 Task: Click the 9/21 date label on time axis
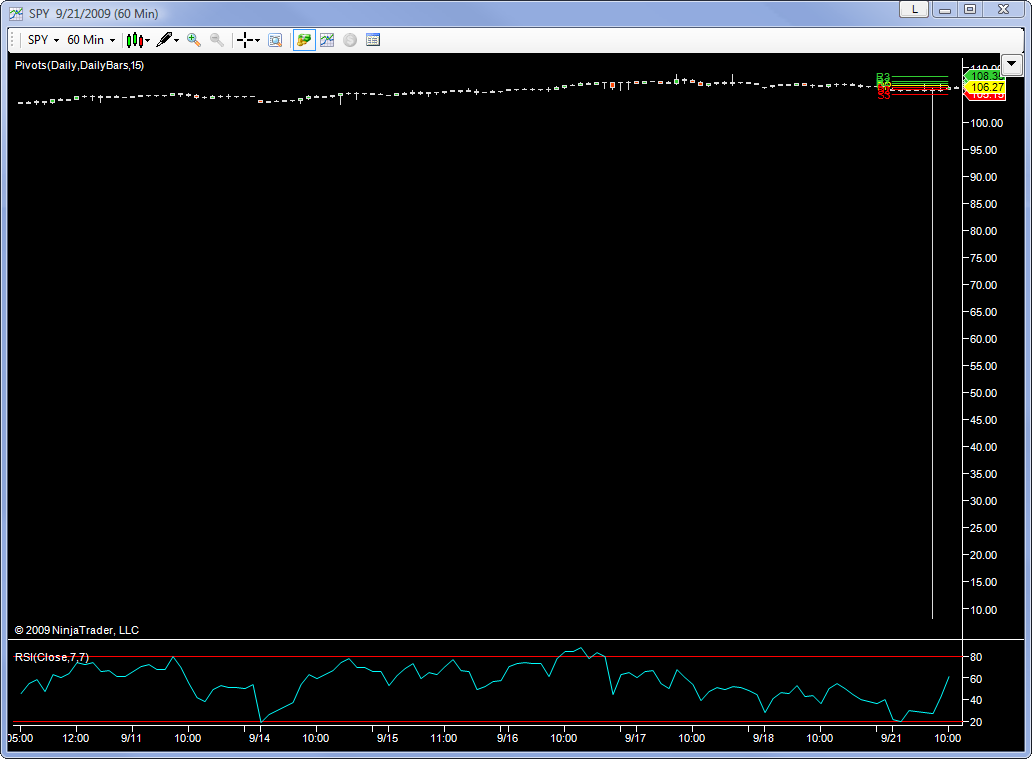(x=891, y=738)
